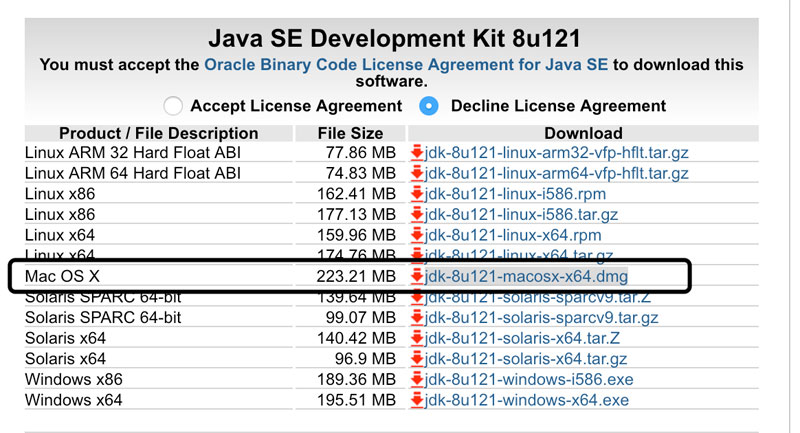Download jdk-8u121-macosx-x64.dmg file
Screen dimensions: 800x433
point(526,276)
